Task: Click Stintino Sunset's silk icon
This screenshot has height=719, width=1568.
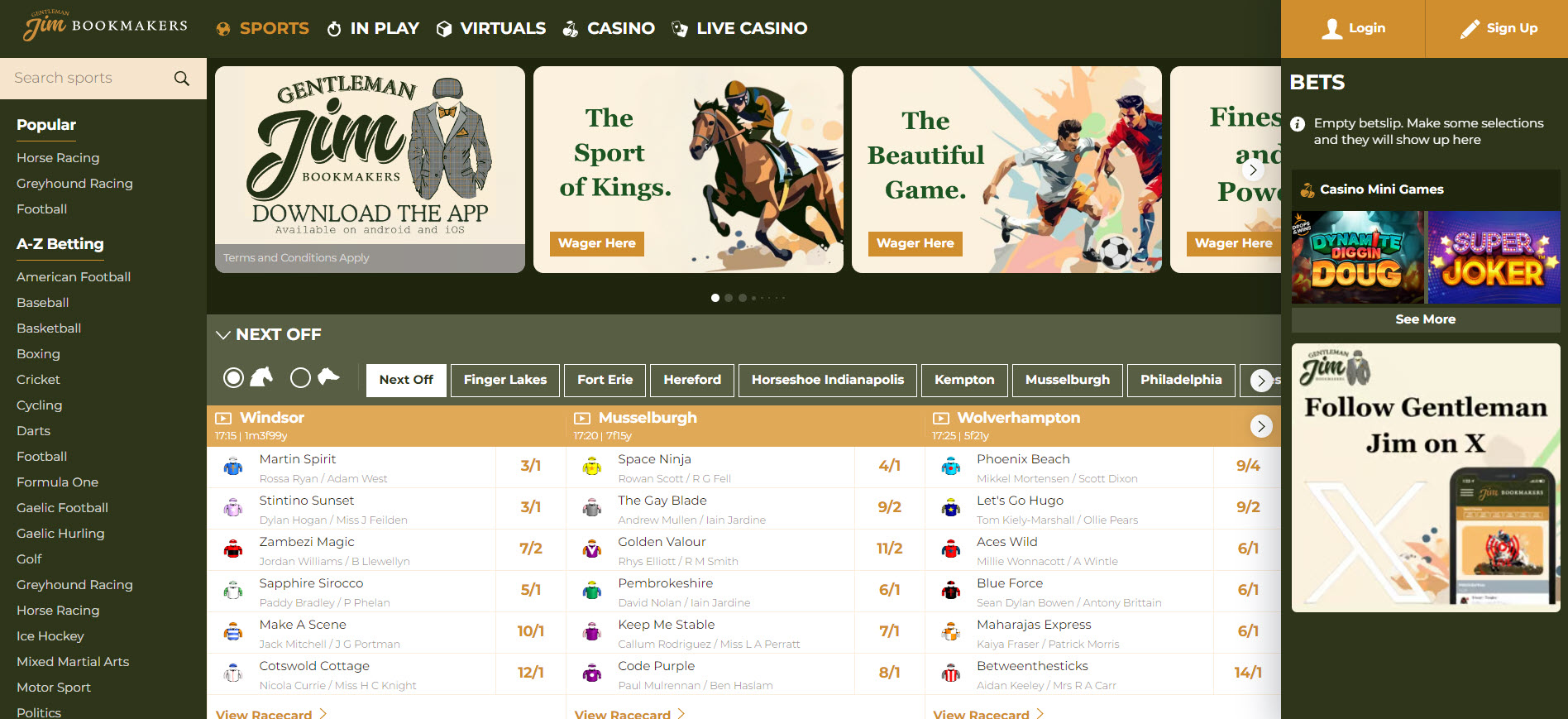Action: click(x=233, y=508)
